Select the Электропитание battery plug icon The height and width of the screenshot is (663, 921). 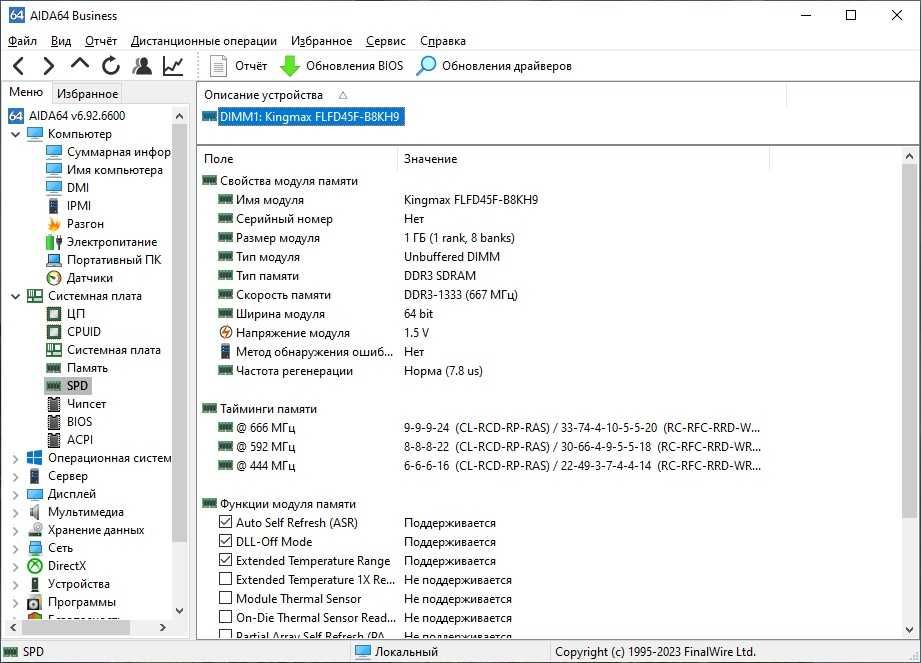(54, 242)
